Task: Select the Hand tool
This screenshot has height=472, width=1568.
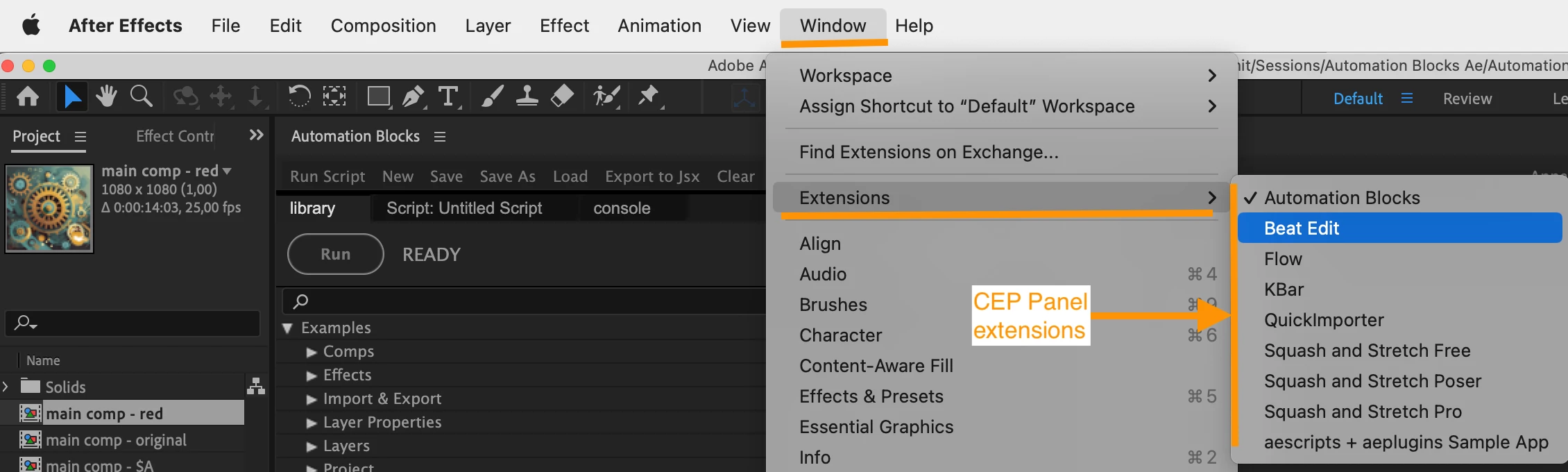Action: tap(106, 96)
